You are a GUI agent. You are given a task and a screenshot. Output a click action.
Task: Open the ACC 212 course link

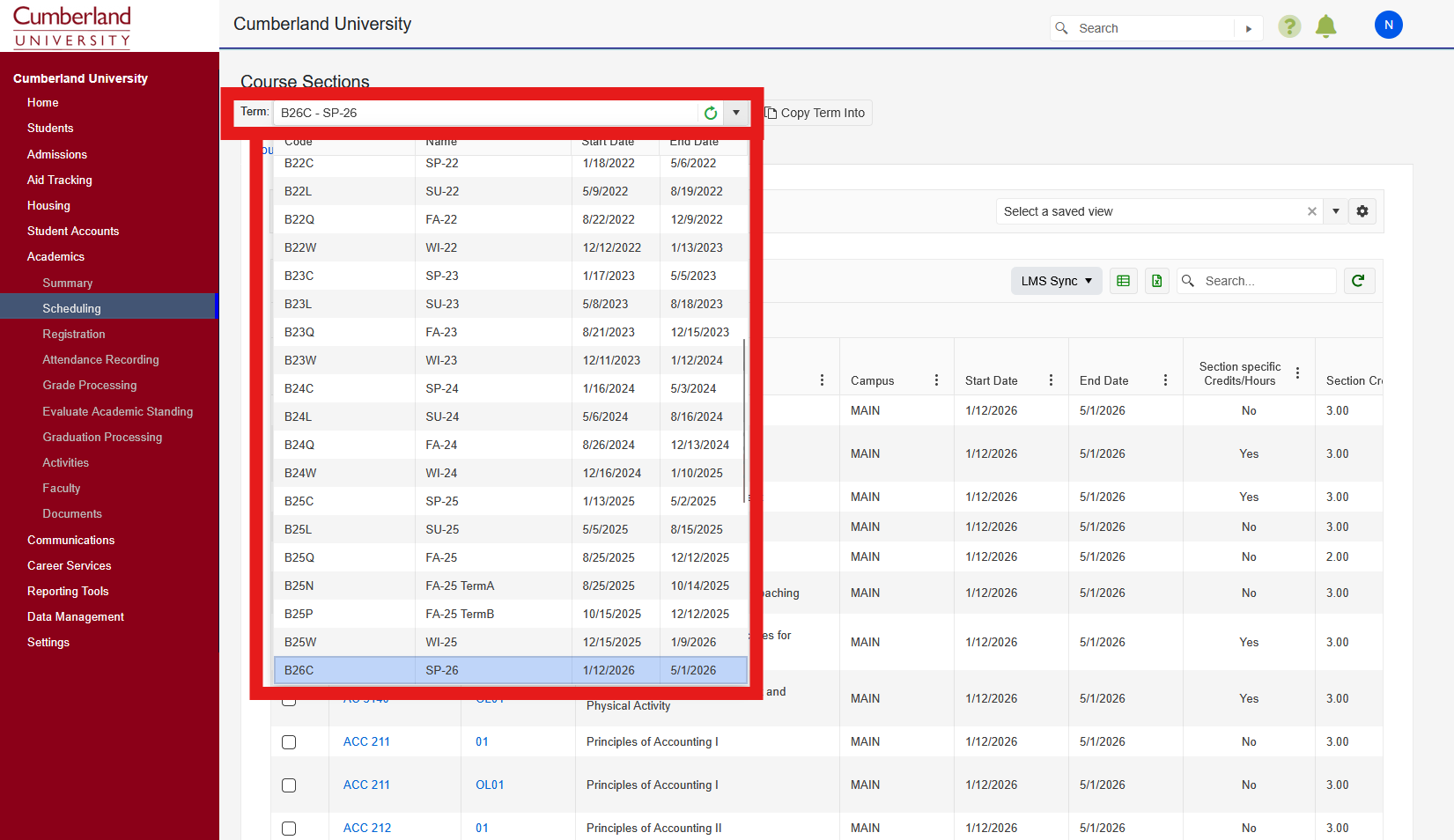[x=367, y=828]
